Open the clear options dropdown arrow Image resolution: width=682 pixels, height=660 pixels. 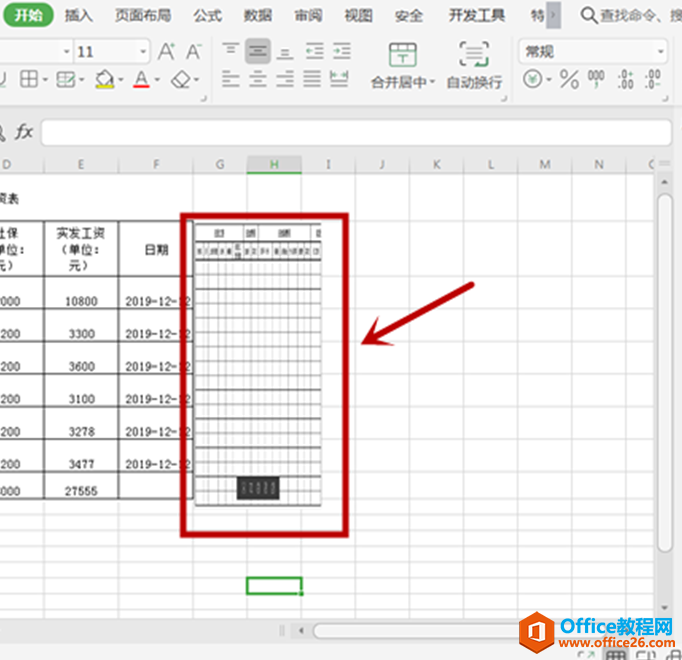point(197,80)
